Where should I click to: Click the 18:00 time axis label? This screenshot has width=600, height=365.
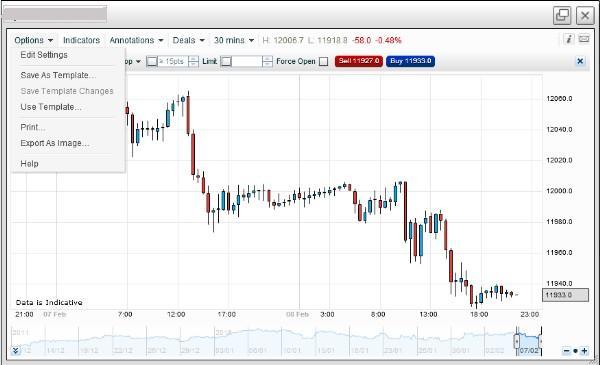(479, 314)
